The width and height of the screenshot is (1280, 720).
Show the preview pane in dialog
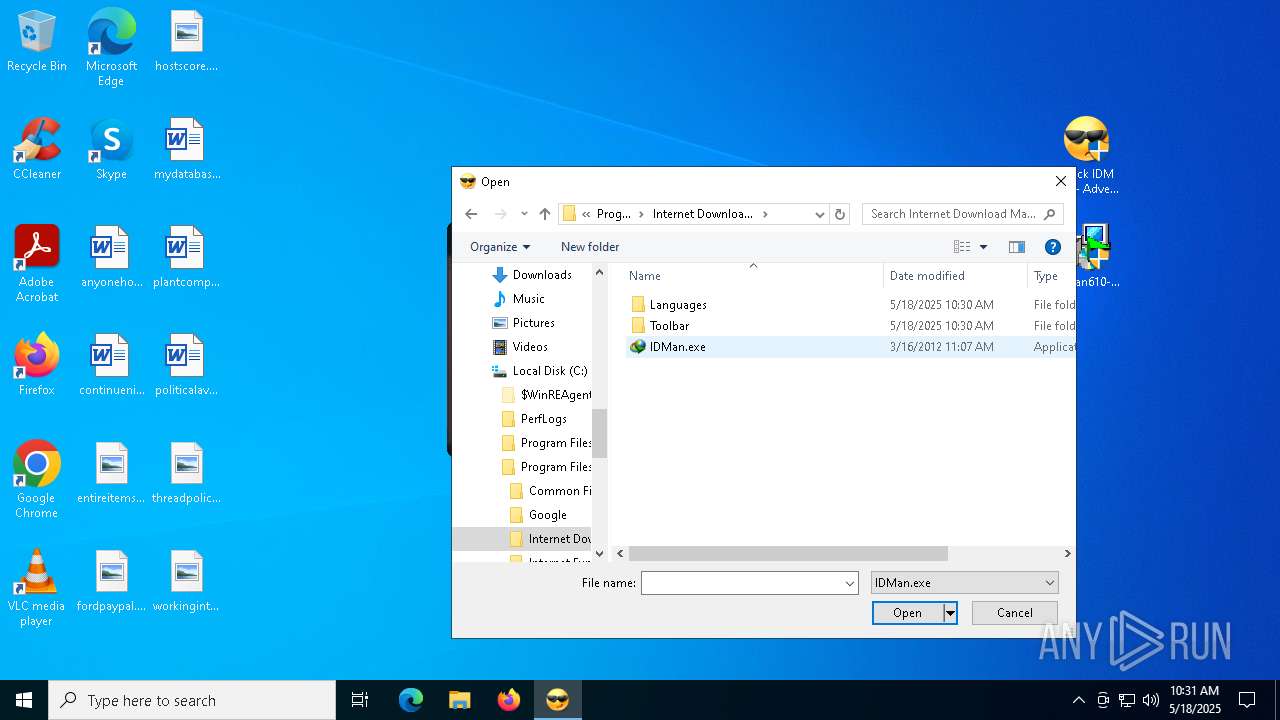point(1017,247)
